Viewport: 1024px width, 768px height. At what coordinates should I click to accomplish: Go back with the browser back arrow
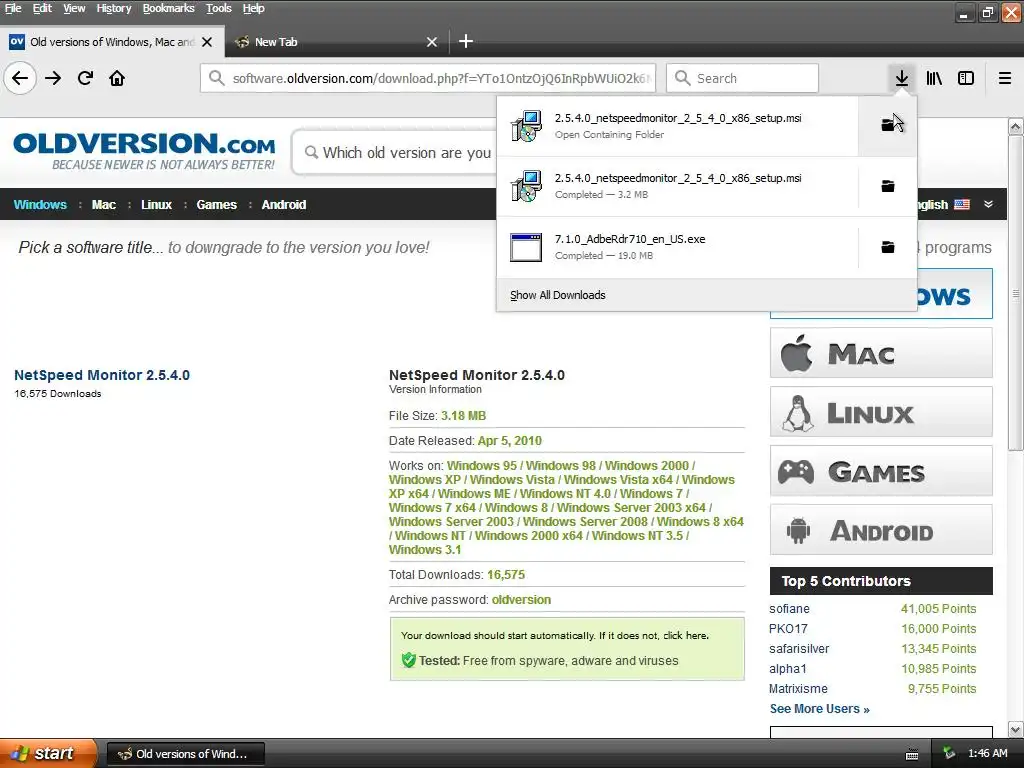pyautogui.click(x=20, y=78)
